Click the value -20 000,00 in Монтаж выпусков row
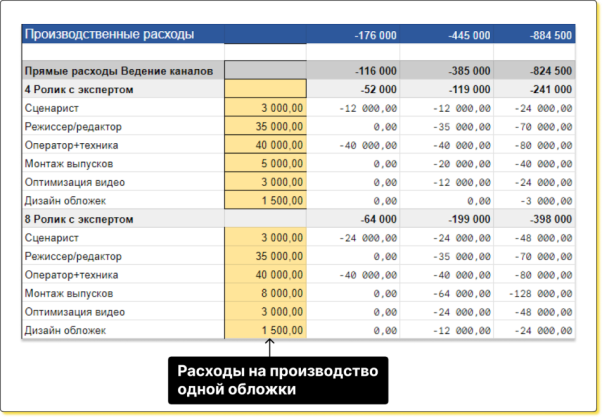Image resolution: width=602 pixels, height=417 pixels. pos(462,164)
